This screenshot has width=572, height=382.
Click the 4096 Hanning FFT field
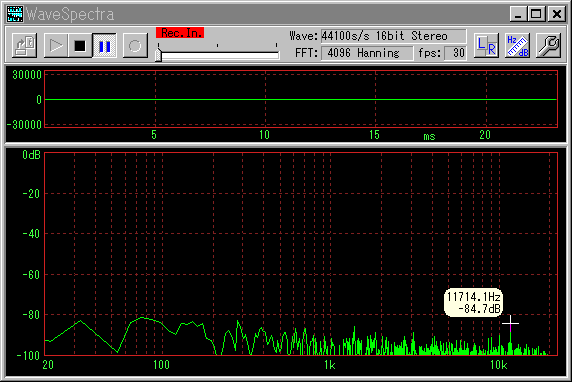(x=367, y=53)
